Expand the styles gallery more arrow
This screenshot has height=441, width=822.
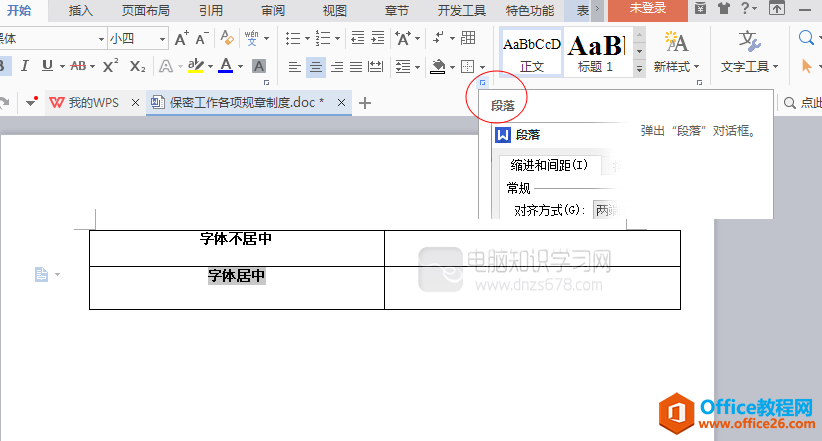639,69
